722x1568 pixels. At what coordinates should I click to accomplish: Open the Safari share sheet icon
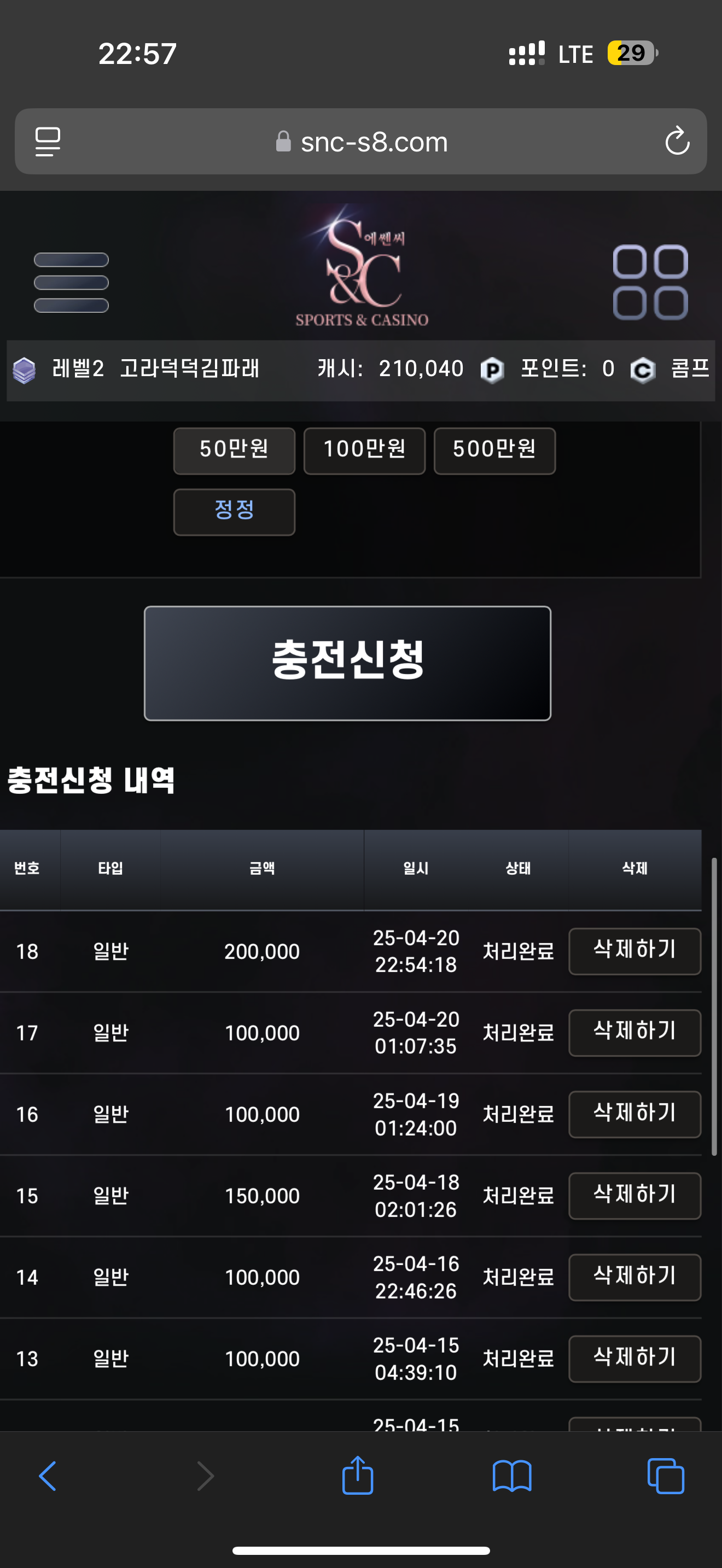click(x=357, y=1475)
